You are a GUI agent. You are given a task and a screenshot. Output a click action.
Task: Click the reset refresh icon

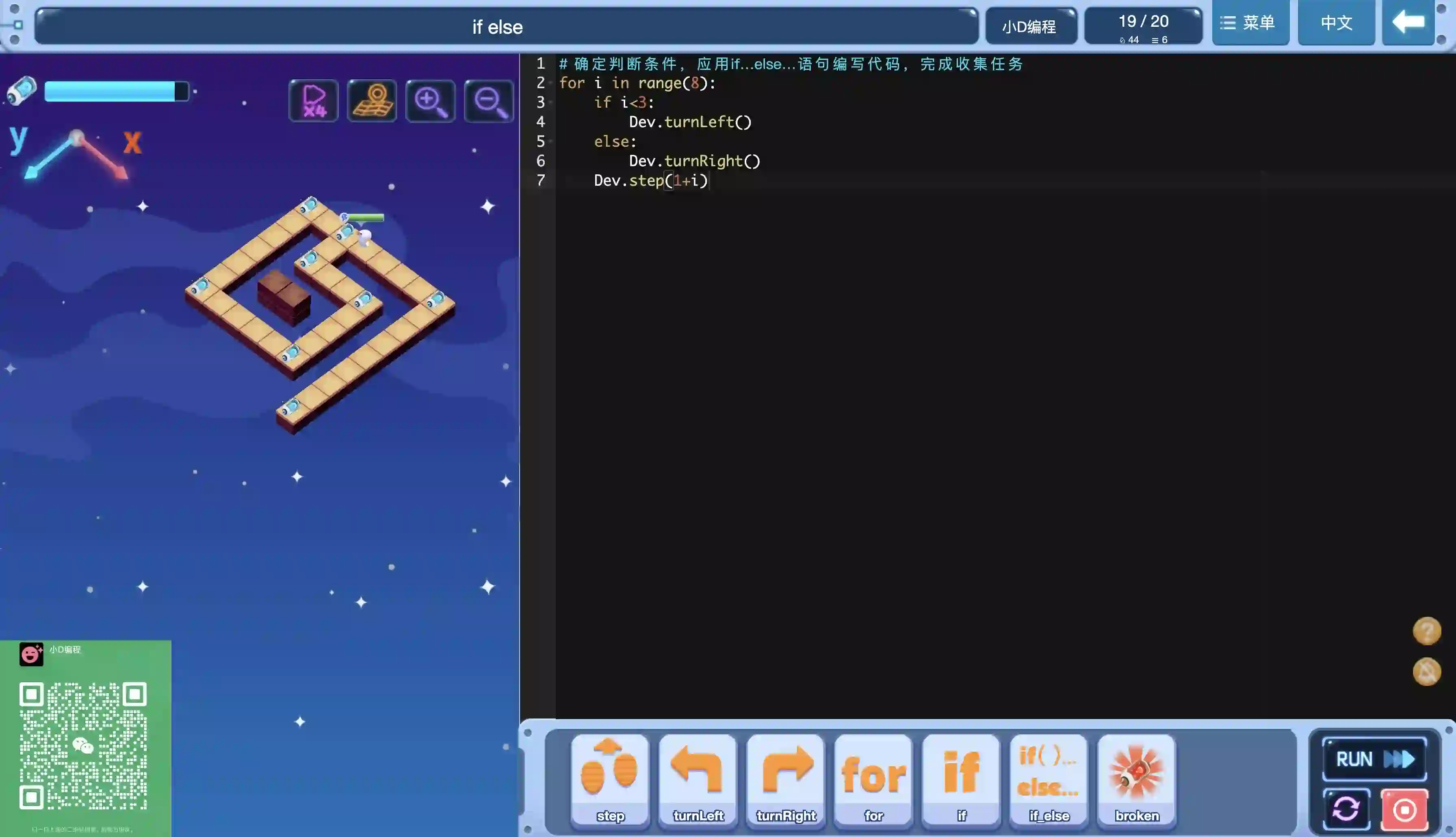[x=1345, y=809]
